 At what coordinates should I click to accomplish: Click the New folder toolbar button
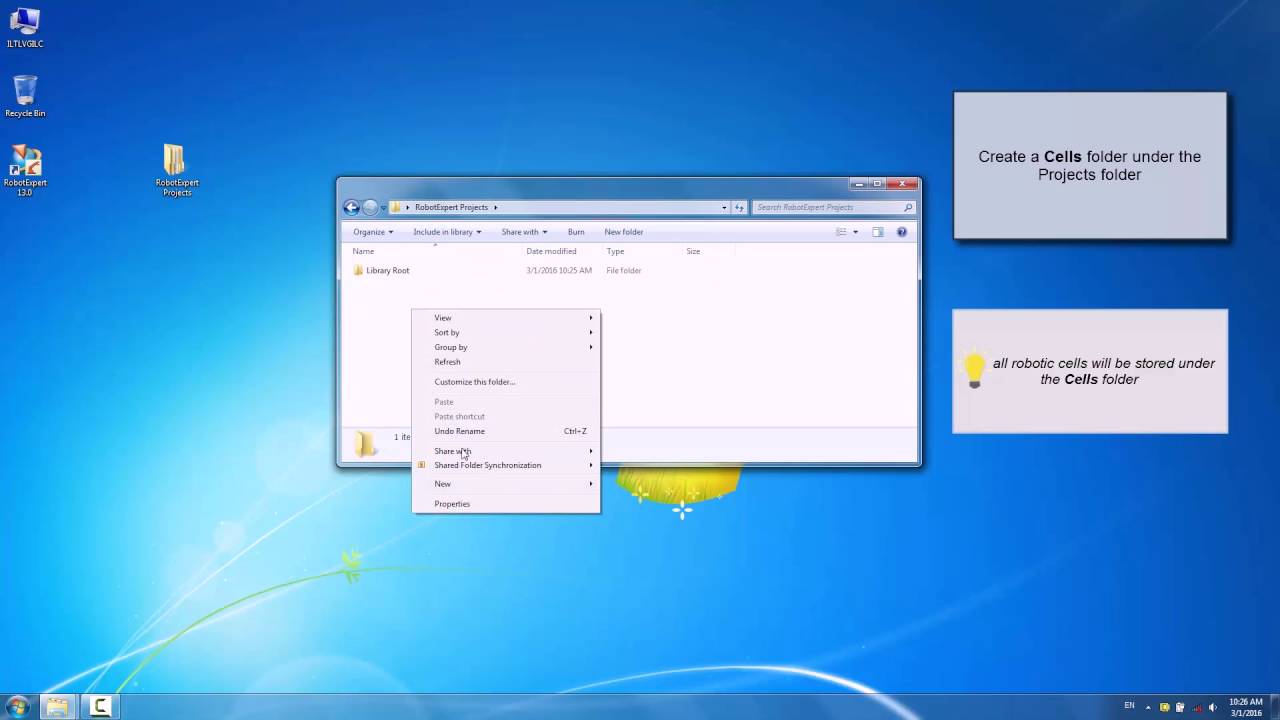coord(624,232)
